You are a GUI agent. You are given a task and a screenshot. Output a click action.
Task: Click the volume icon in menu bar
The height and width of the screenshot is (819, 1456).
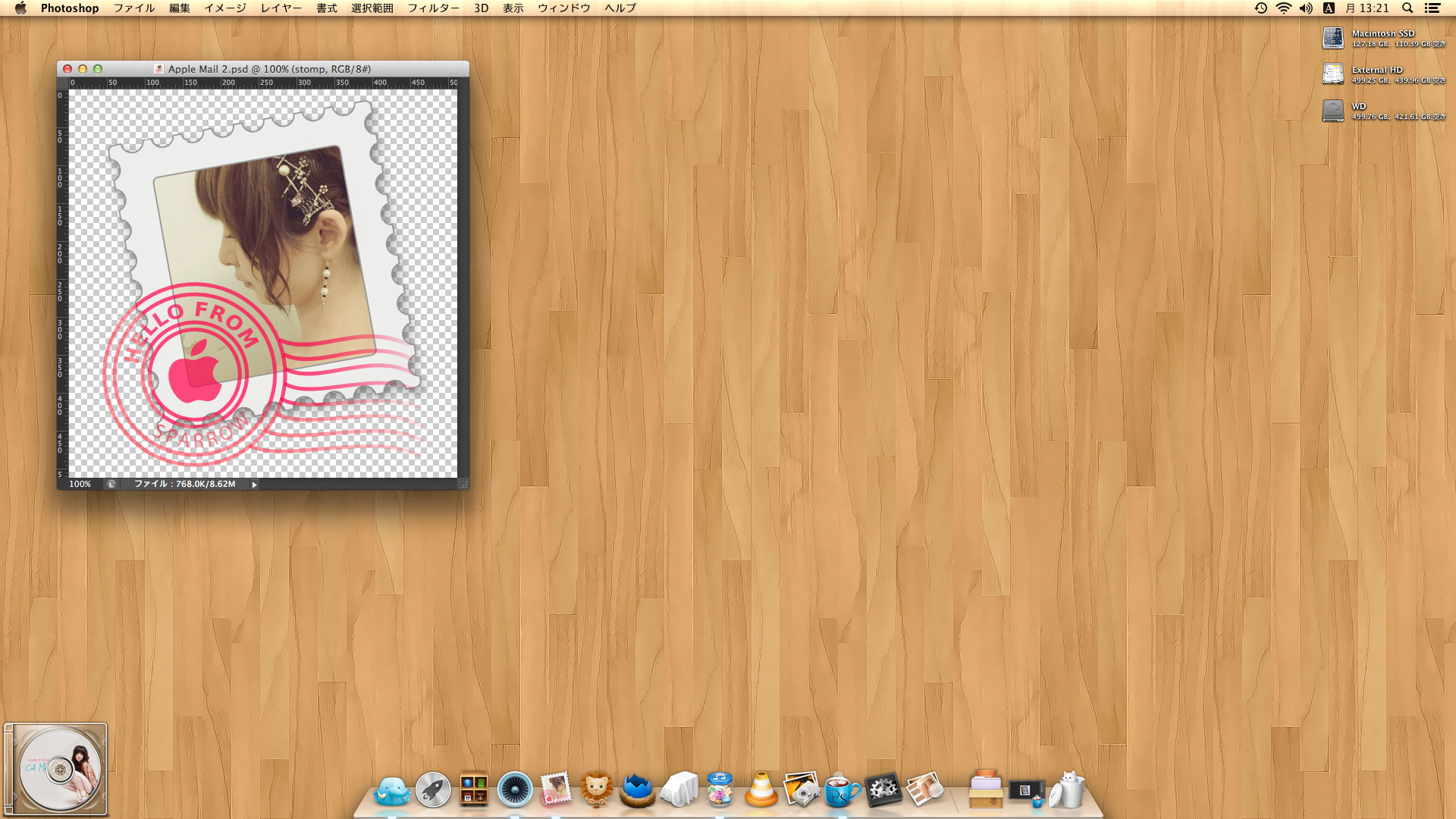(x=1306, y=8)
